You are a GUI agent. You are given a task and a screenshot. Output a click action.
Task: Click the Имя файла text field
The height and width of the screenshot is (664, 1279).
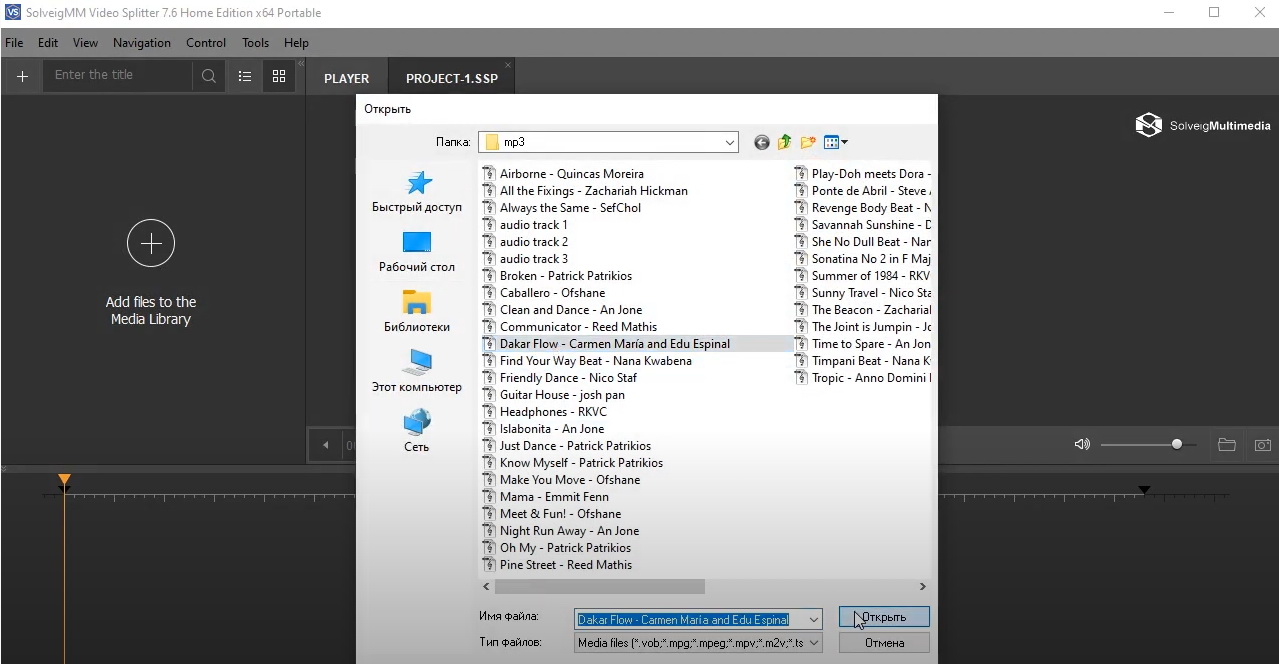[690, 620]
